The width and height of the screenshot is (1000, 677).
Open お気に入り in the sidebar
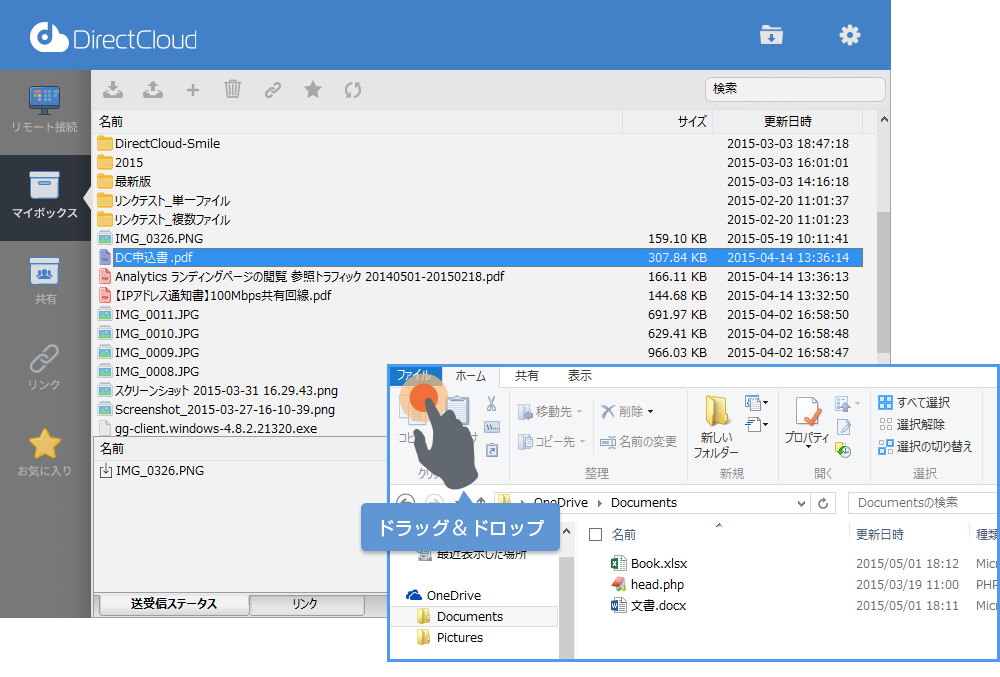45,453
